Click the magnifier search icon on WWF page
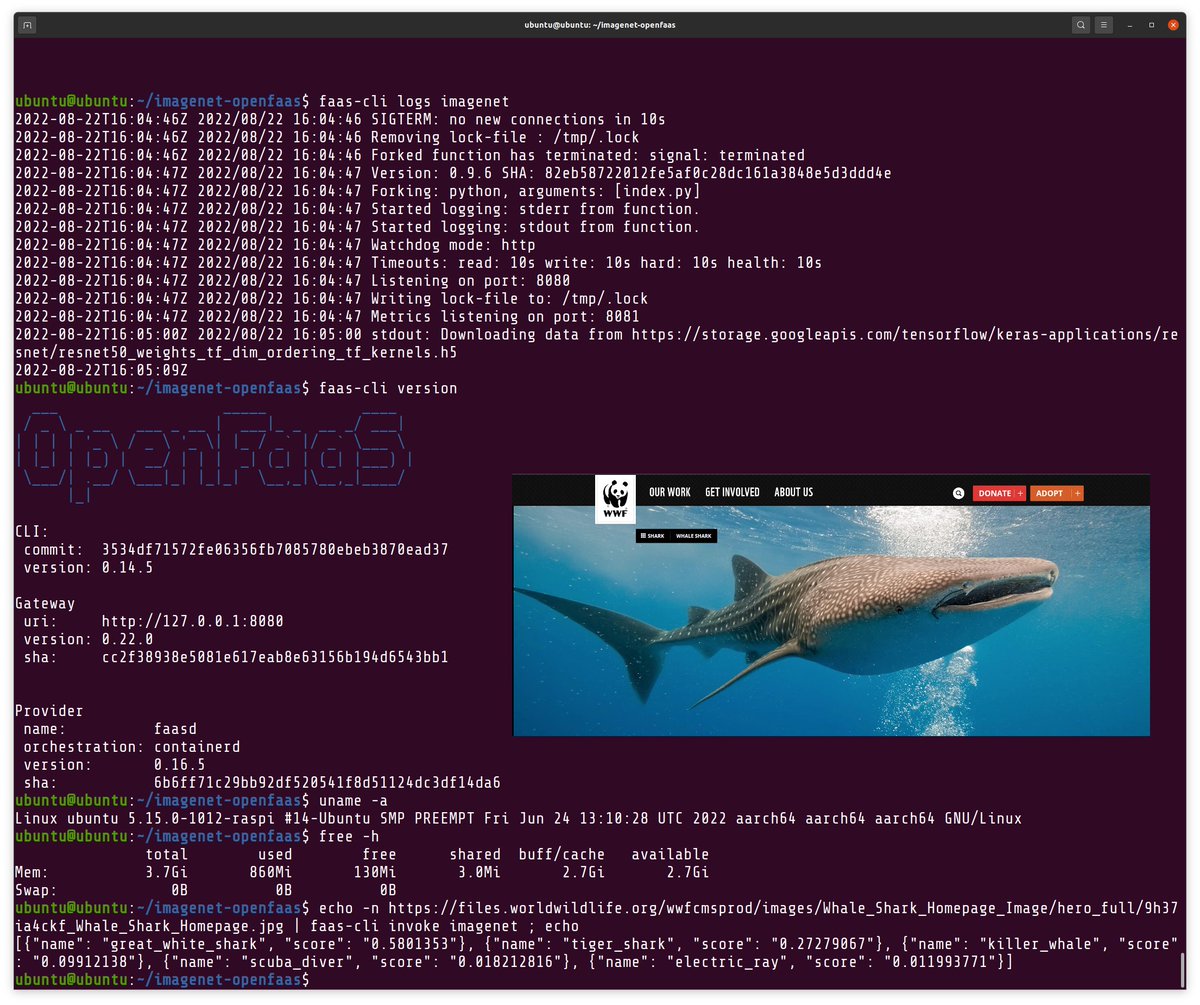This screenshot has width=1200, height=1005. point(958,493)
